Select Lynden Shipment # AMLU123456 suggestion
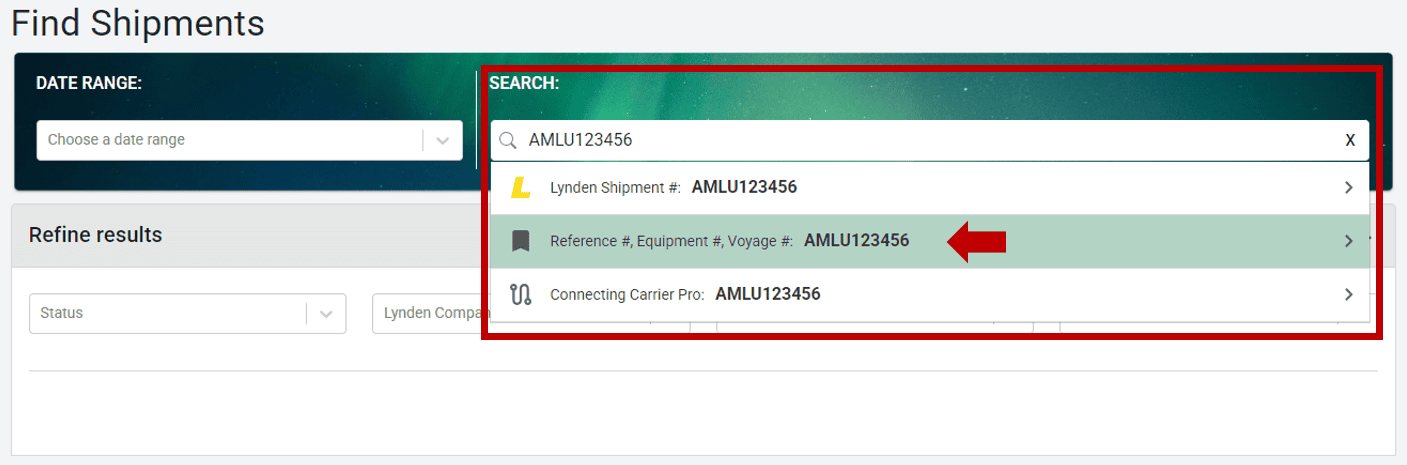The height and width of the screenshot is (465, 1407). click(930, 187)
